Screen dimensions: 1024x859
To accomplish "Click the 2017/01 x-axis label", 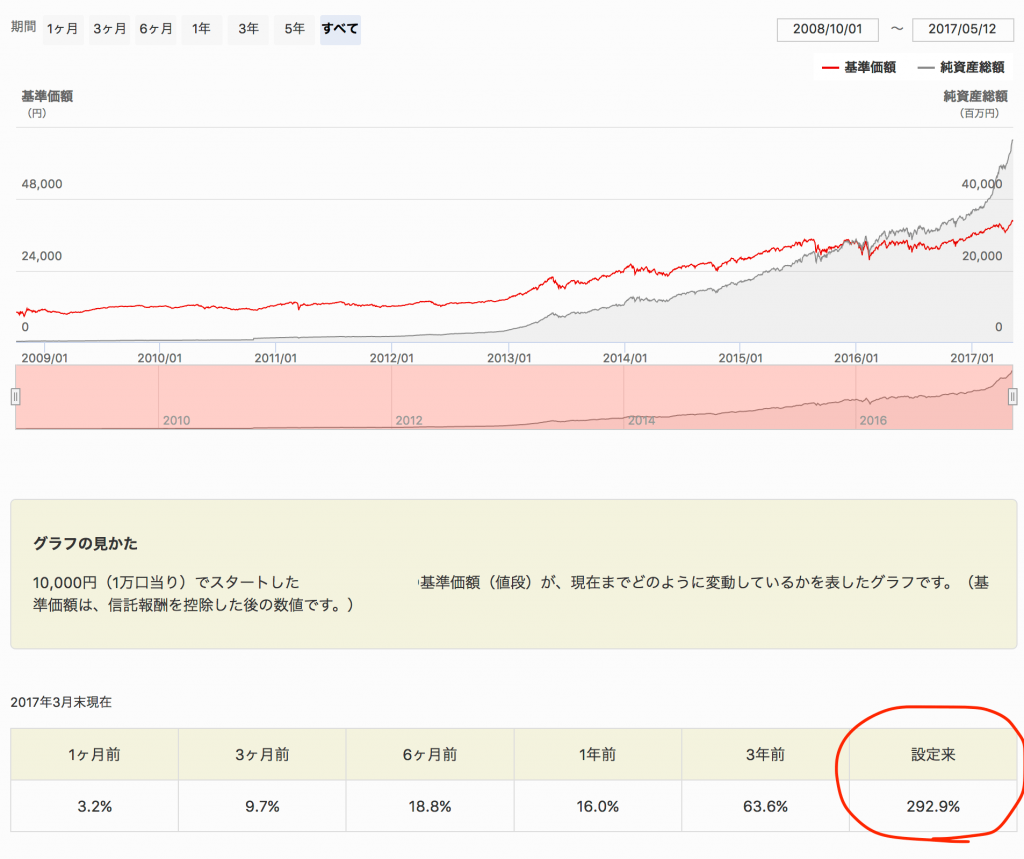I will point(972,358).
